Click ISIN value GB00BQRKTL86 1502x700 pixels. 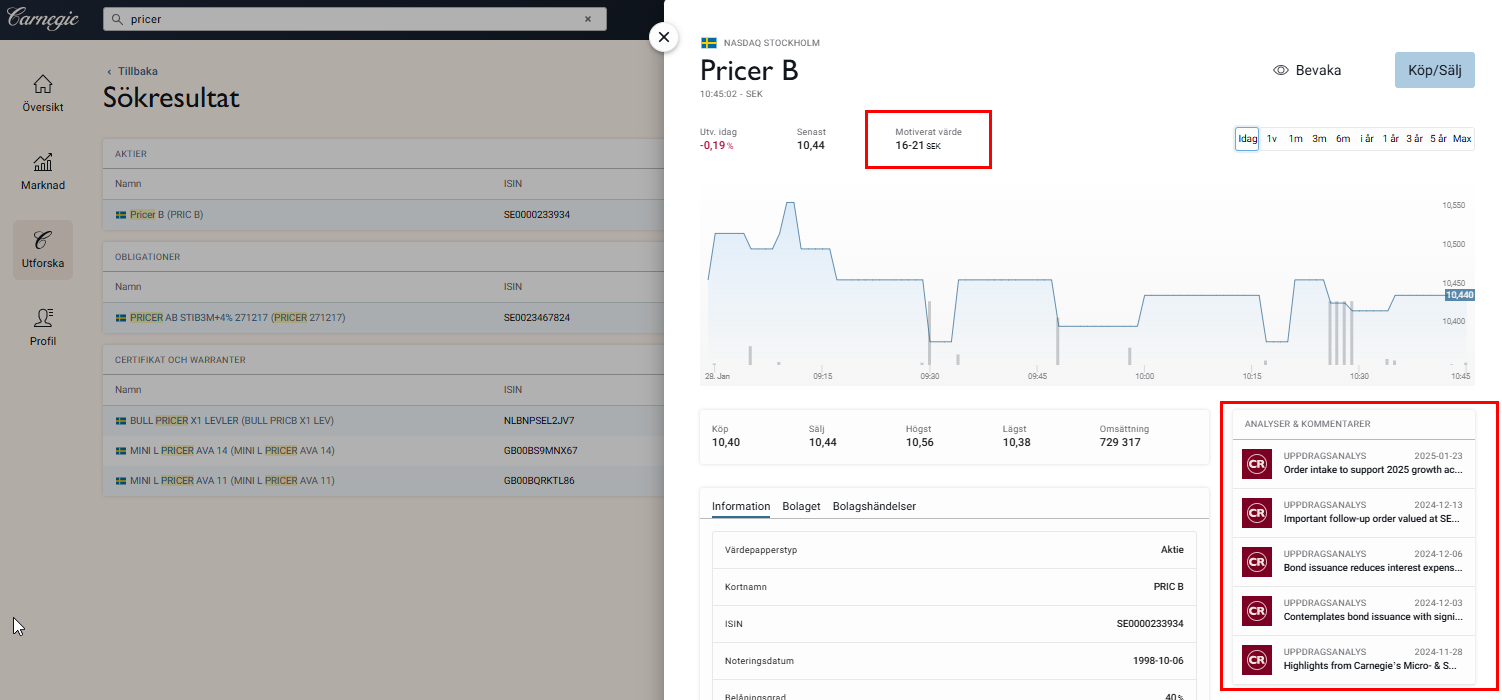tap(539, 480)
